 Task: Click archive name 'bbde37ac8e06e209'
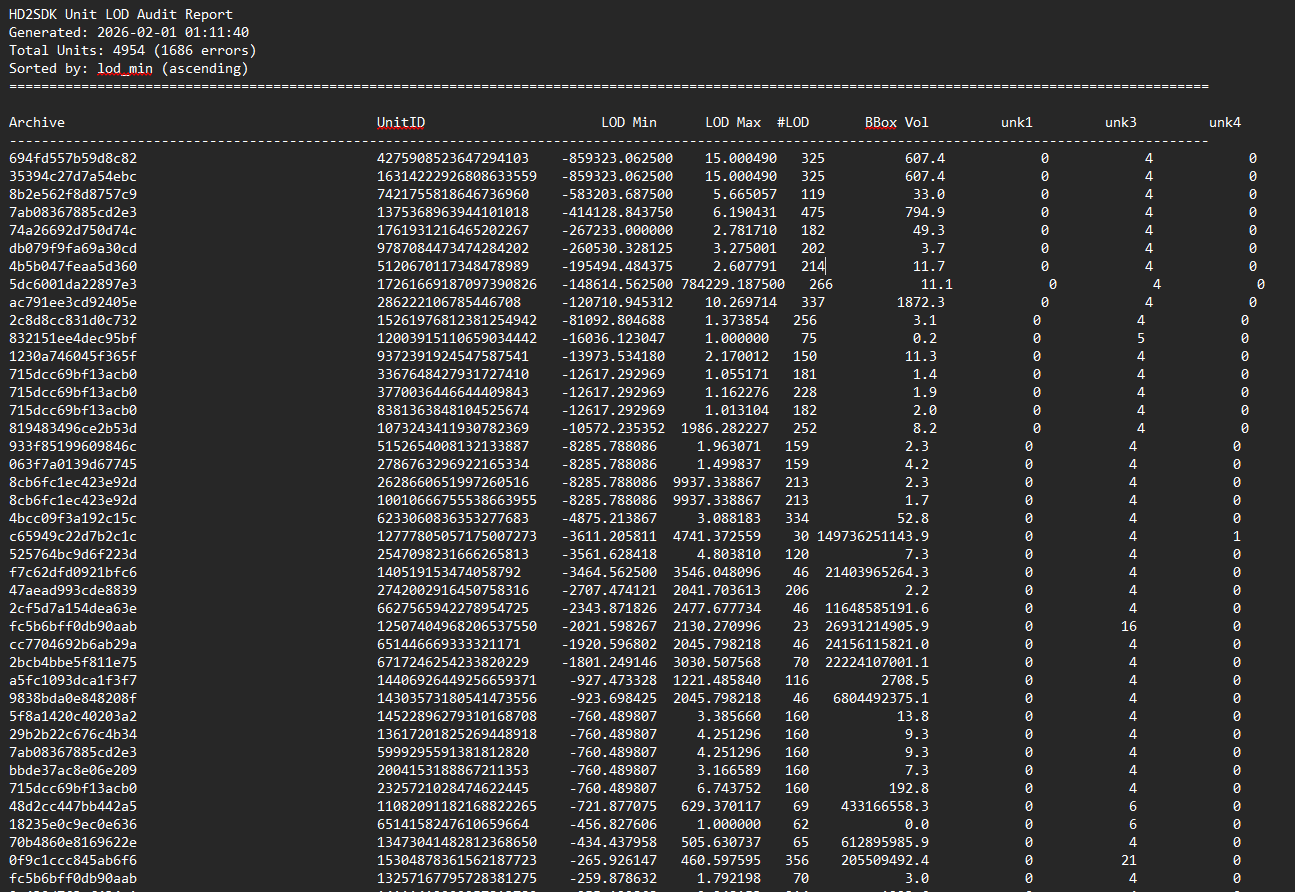(73, 771)
